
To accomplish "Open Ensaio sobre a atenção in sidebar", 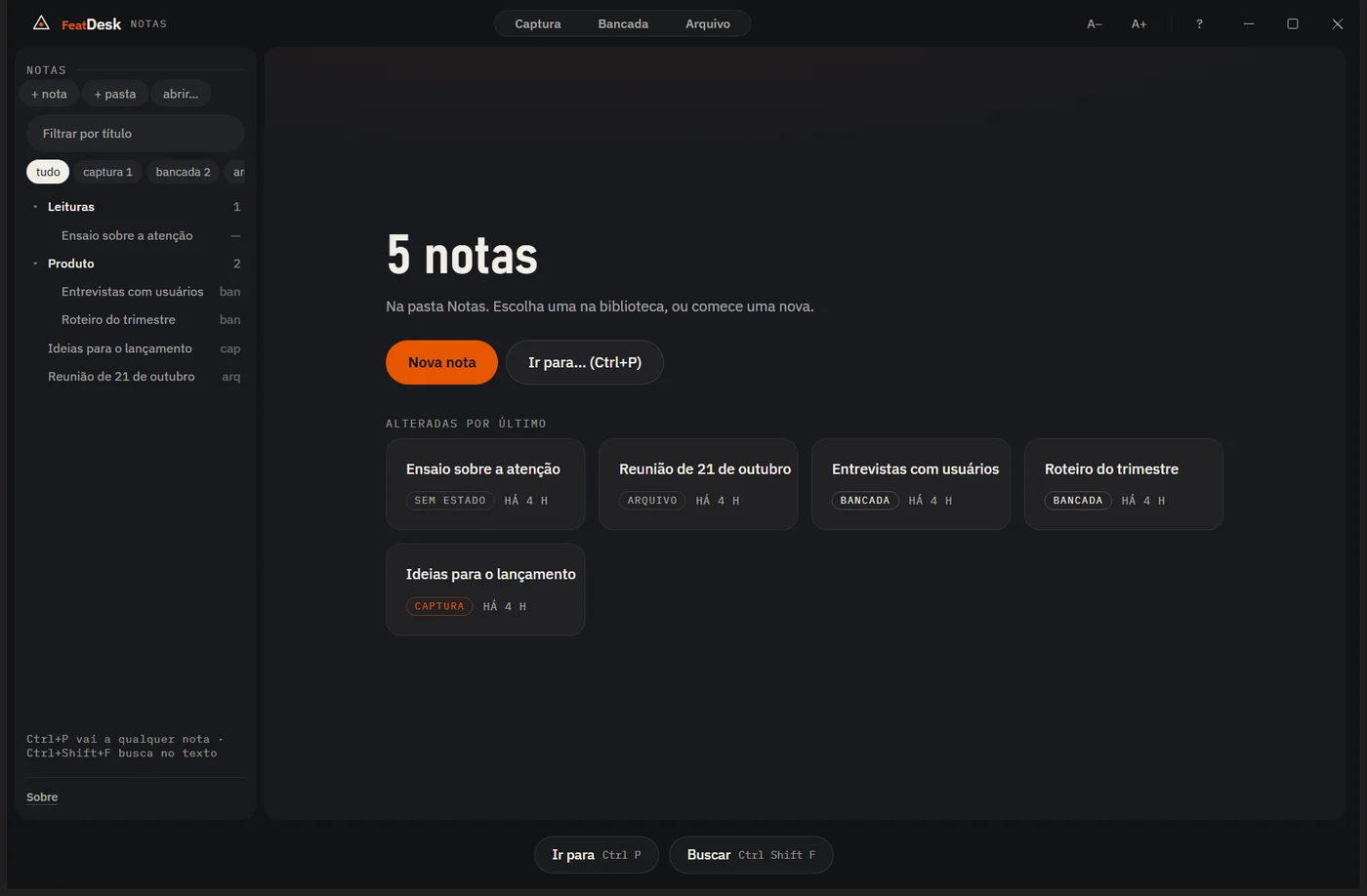I will (x=135, y=235).
